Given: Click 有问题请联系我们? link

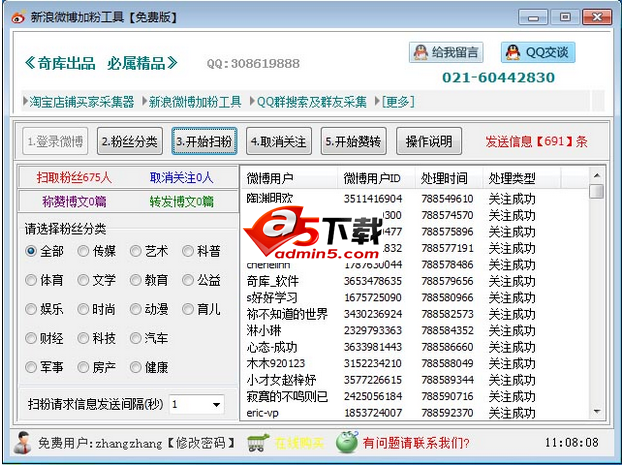Looking at the screenshot, I should (x=416, y=443).
